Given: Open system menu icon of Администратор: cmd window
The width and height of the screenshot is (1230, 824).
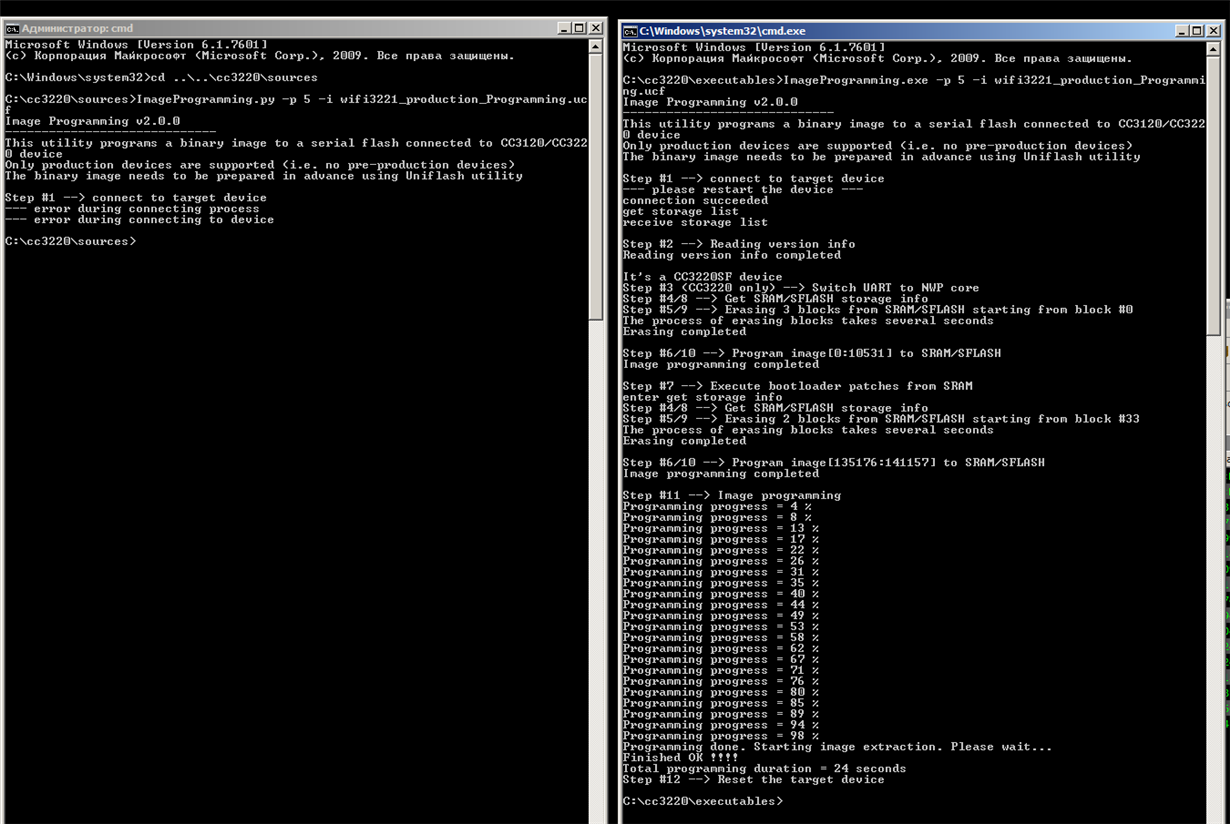Looking at the screenshot, I should (x=12, y=28).
